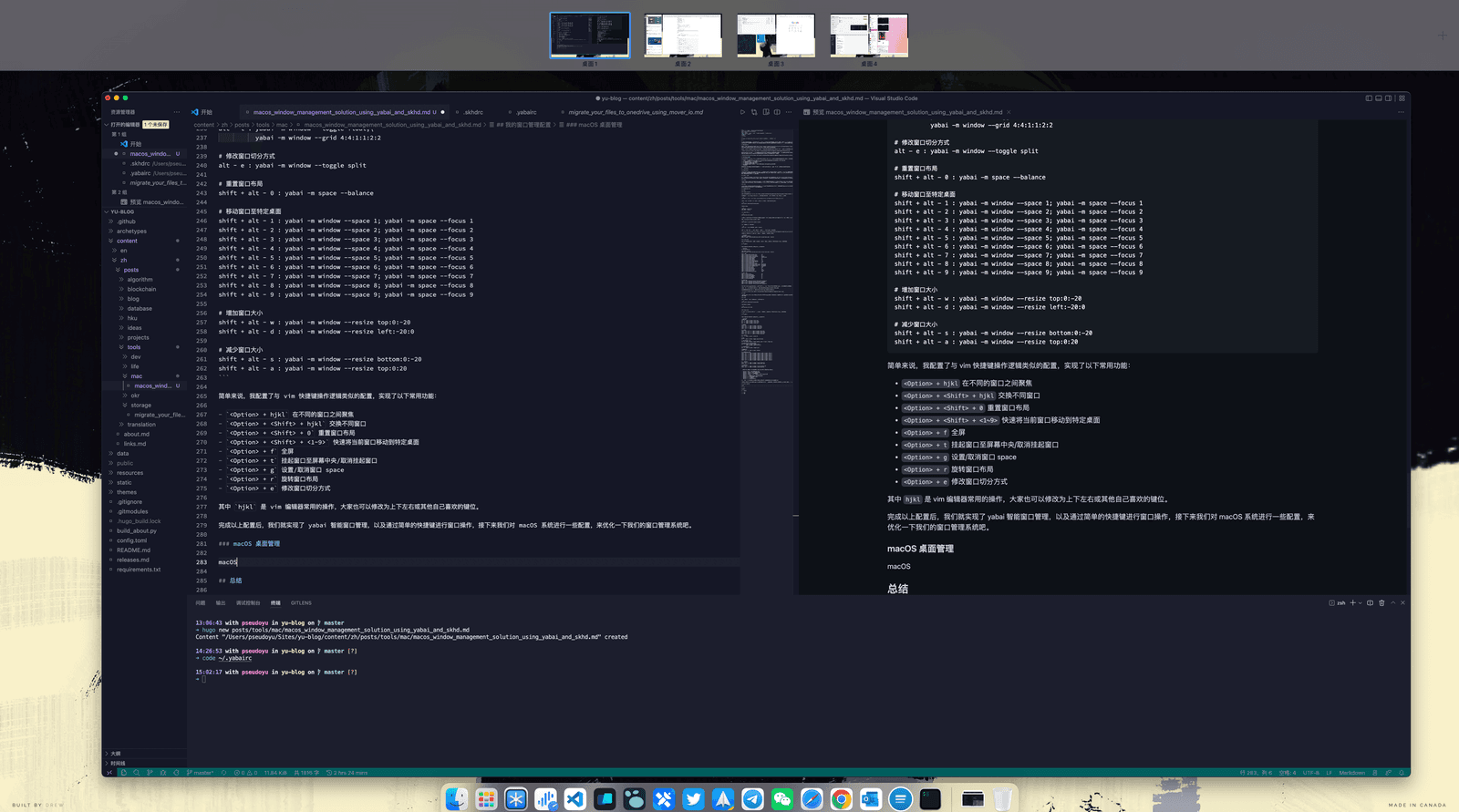1459x812 pixels.
Task: Switch to migrate_your_files_to_onedrive tab
Action: tap(636, 112)
